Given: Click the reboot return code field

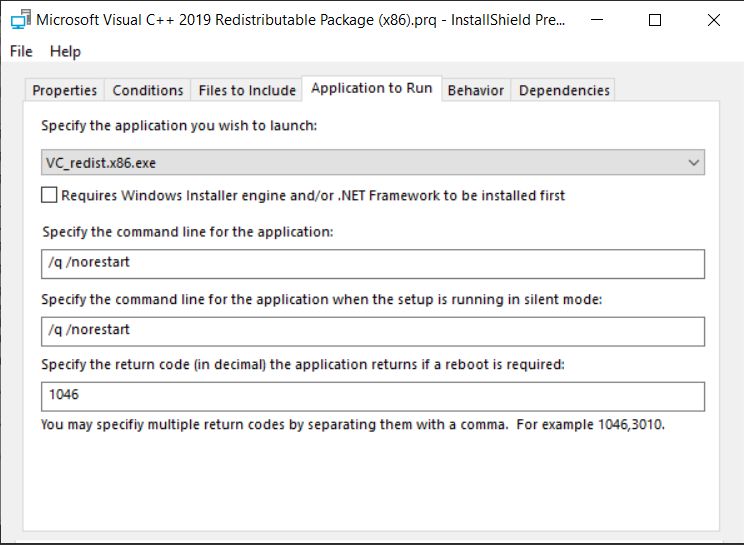Looking at the screenshot, I should point(372,396).
